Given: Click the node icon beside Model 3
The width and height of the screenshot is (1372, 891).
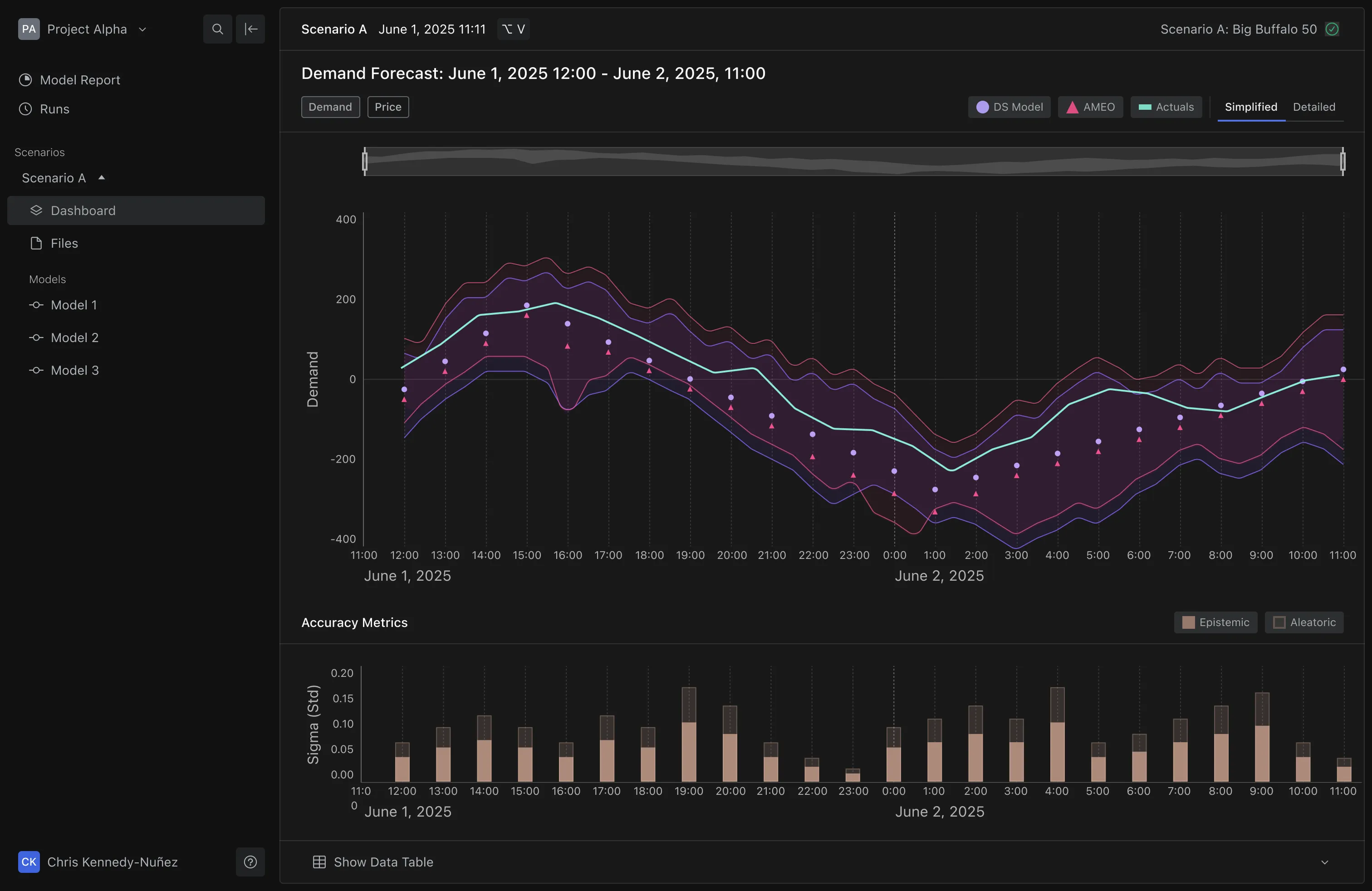Looking at the screenshot, I should click(x=36, y=371).
